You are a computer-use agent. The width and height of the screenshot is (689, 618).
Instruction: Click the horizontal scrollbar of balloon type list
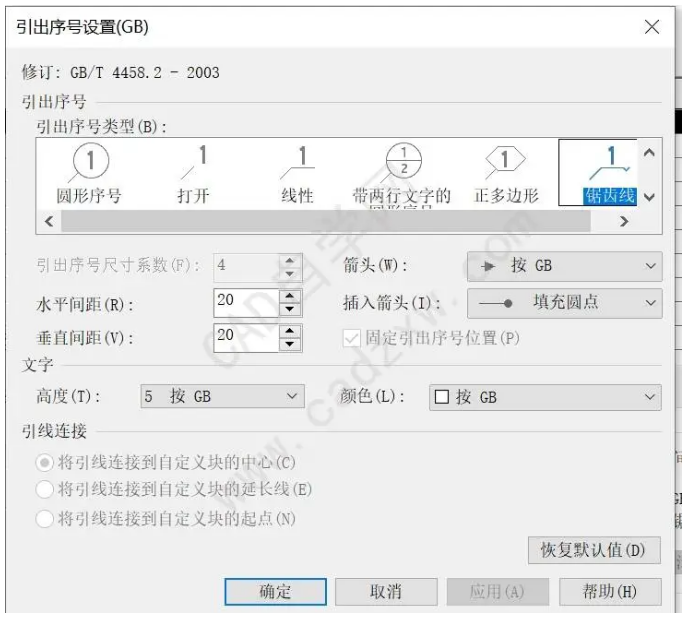[326, 221]
